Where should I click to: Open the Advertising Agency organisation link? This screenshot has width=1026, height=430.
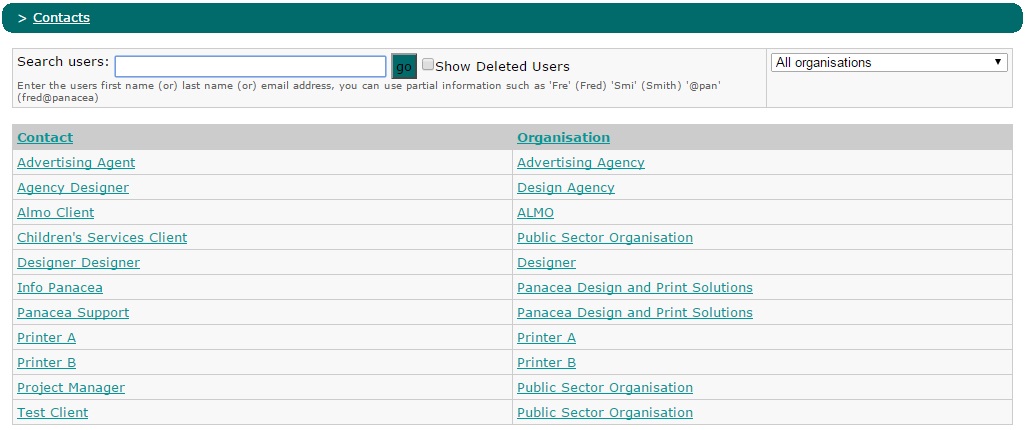click(x=581, y=163)
